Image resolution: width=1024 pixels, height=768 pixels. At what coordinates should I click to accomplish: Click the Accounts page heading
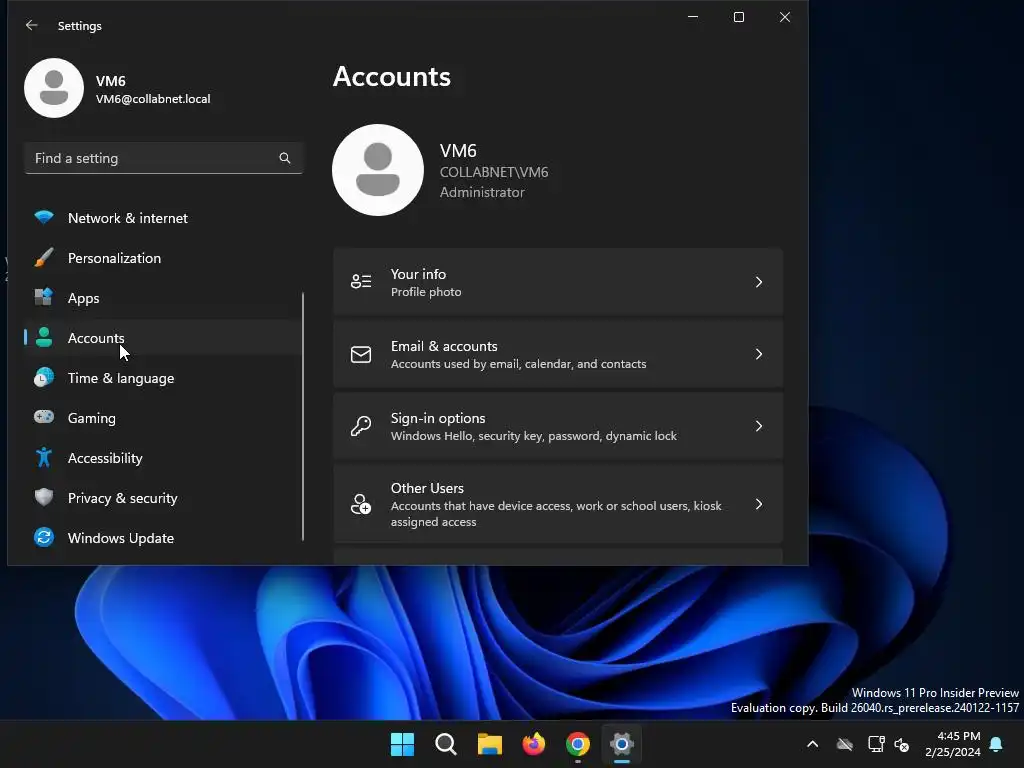pyautogui.click(x=392, y=76)
